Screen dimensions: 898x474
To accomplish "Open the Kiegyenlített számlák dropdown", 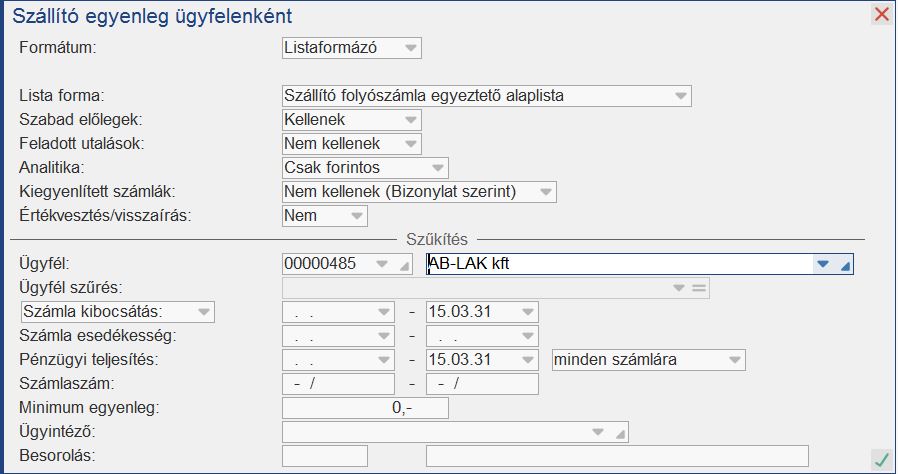I will pyautogui.click(x=544, y=192).
